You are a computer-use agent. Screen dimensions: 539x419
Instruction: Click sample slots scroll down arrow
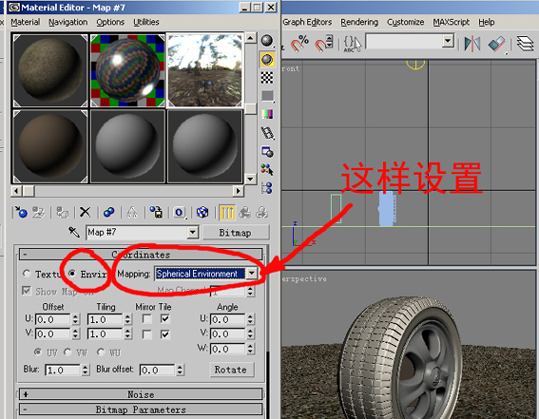(x=250, y=179)
